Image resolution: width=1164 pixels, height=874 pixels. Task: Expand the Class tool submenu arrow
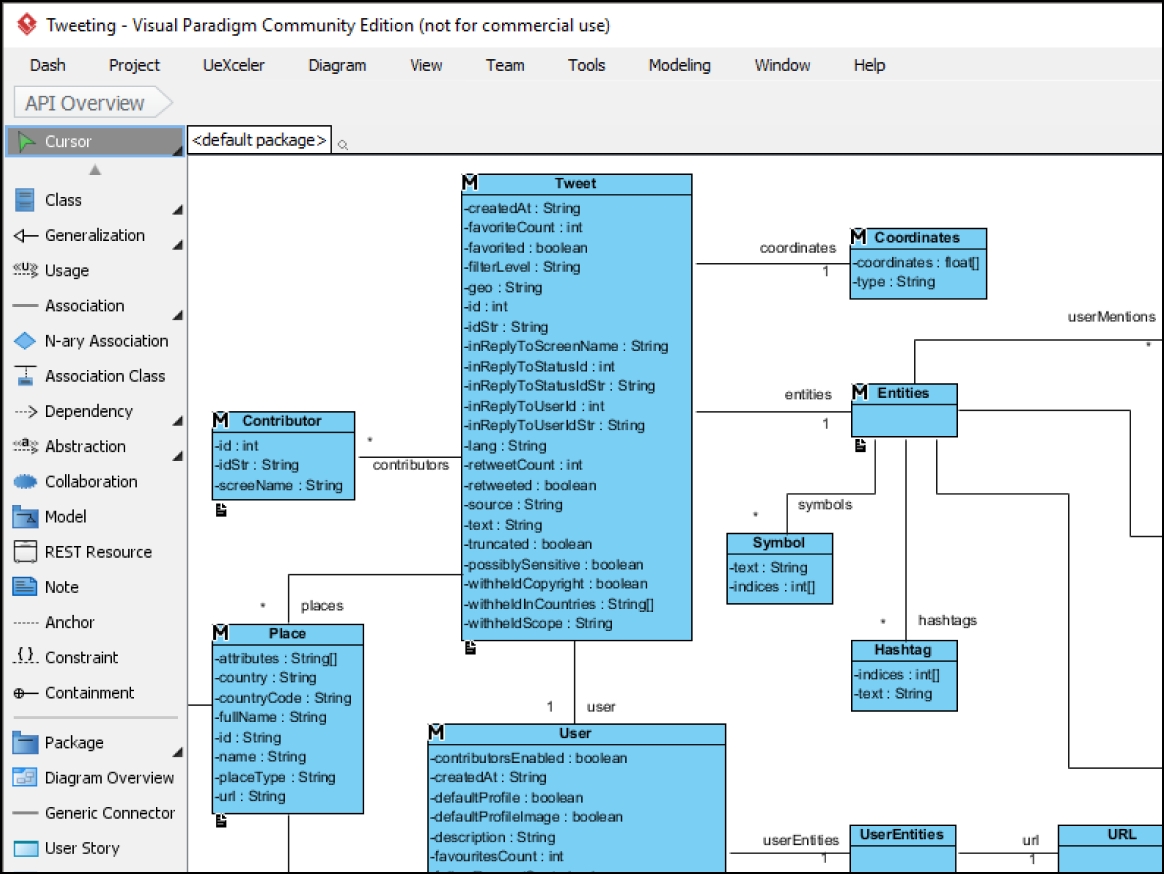point(177,210)
